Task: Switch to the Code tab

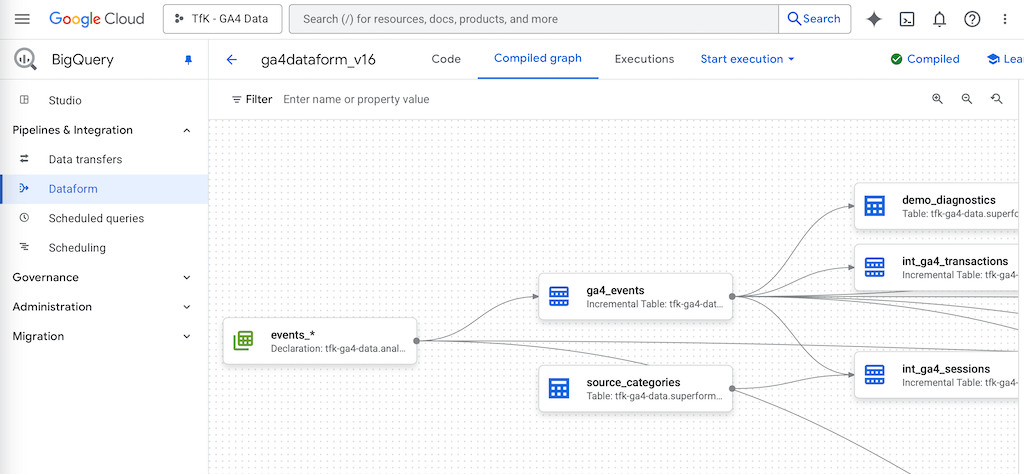Action: (446, 59)
